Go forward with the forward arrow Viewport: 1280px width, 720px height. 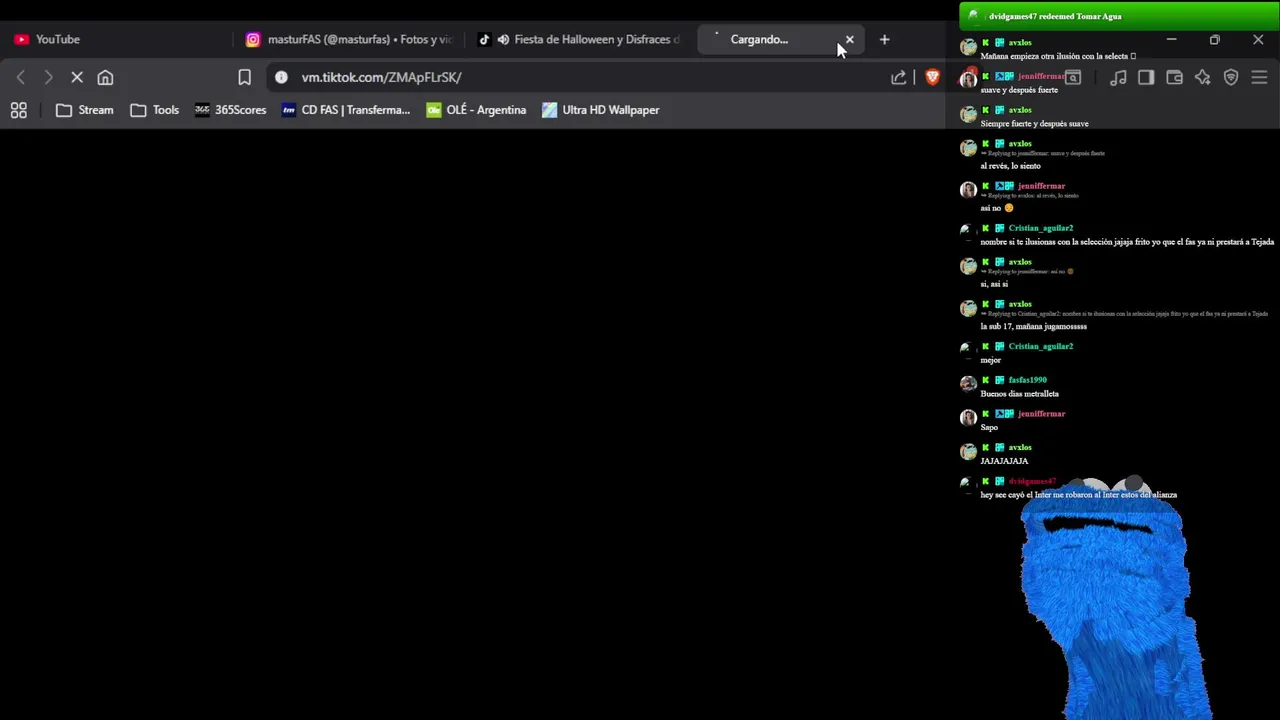pyautogui.click(x=48, y=77)
